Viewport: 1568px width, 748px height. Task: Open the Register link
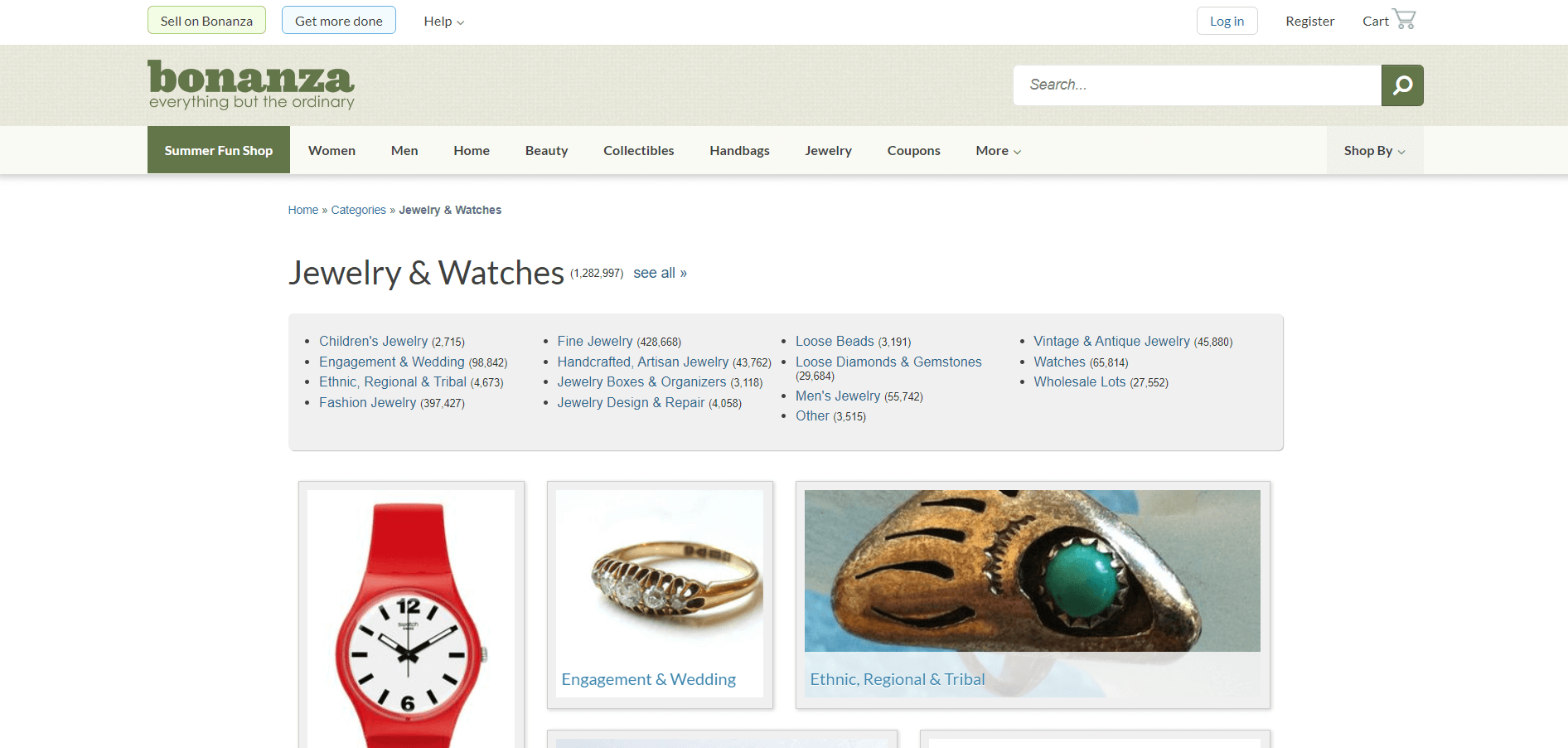[x=1309, y=22]
